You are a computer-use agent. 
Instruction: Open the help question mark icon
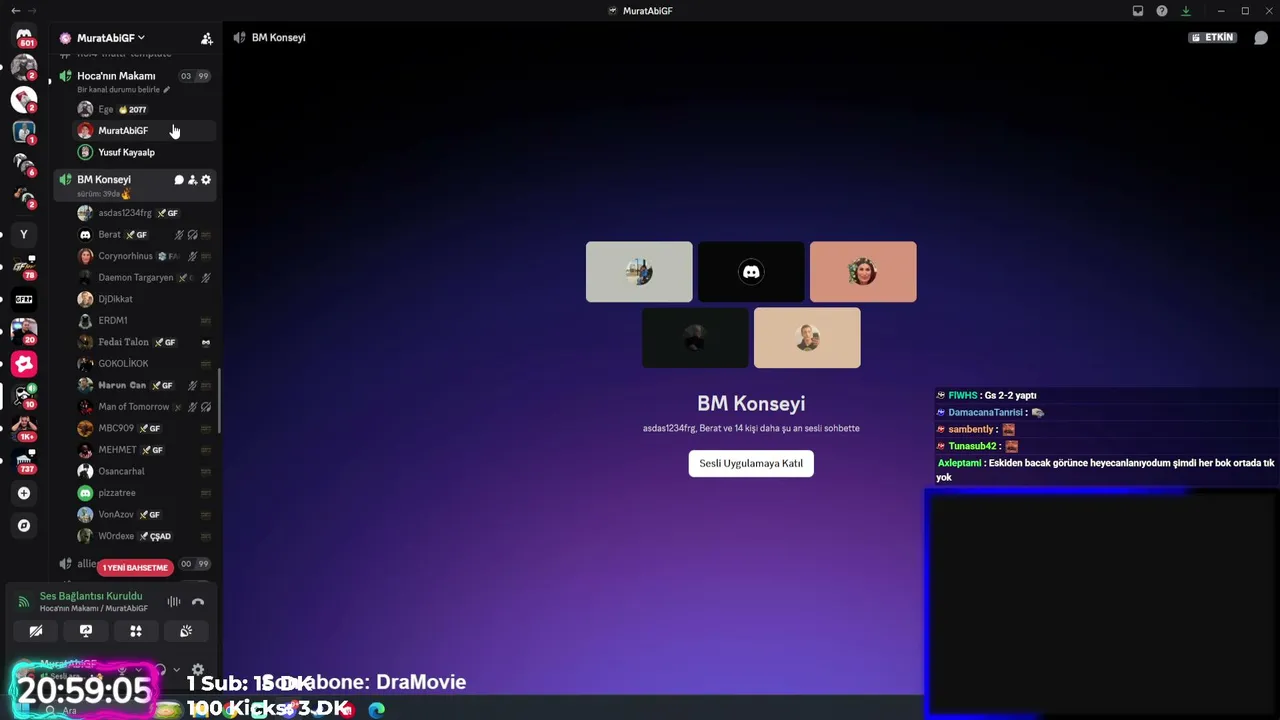coord(1162,11)
